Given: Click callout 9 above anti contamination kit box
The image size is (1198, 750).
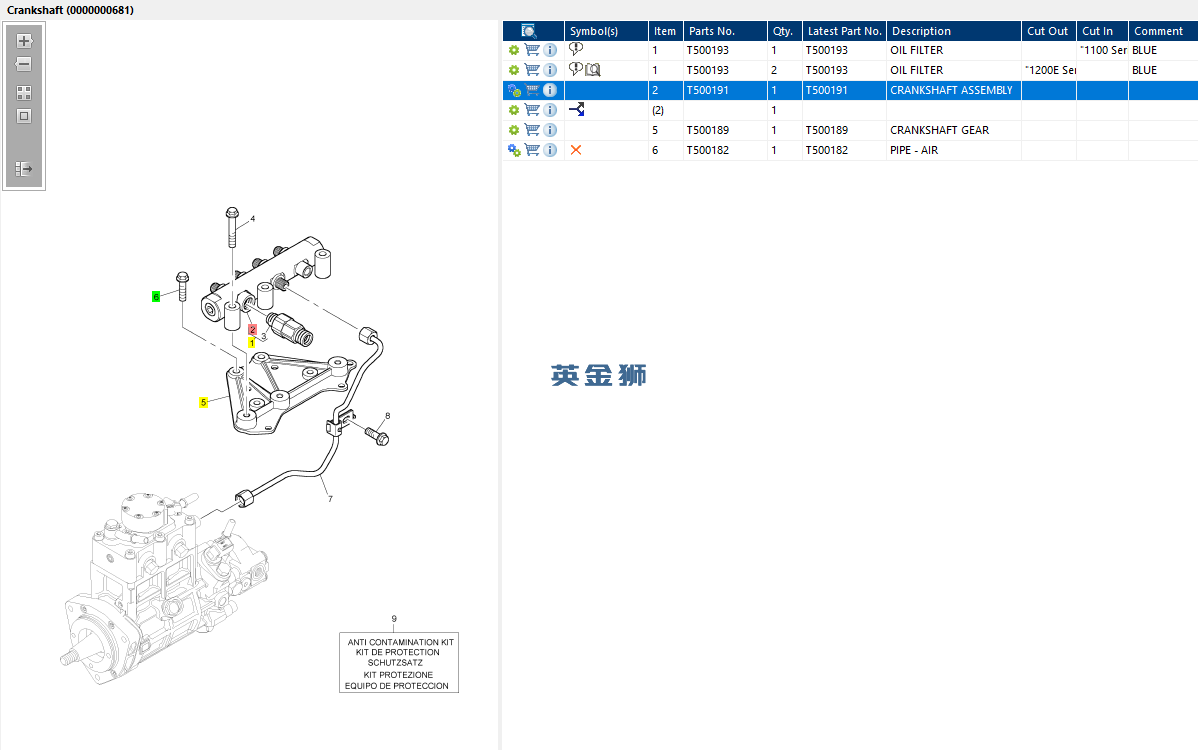Looking at the screenshot, I should [x=394, y=619].
